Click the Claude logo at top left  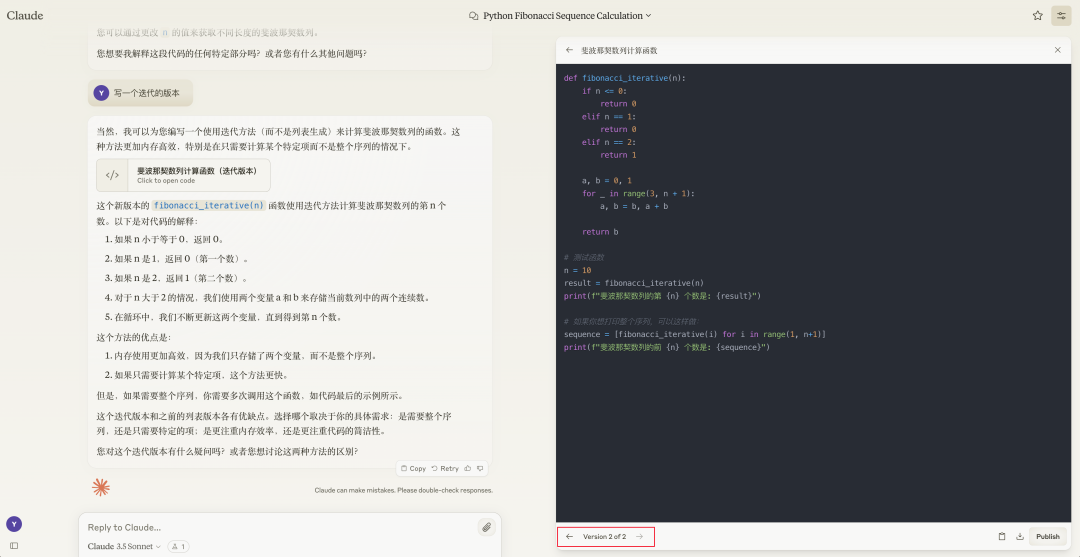(x=25, y=15)
